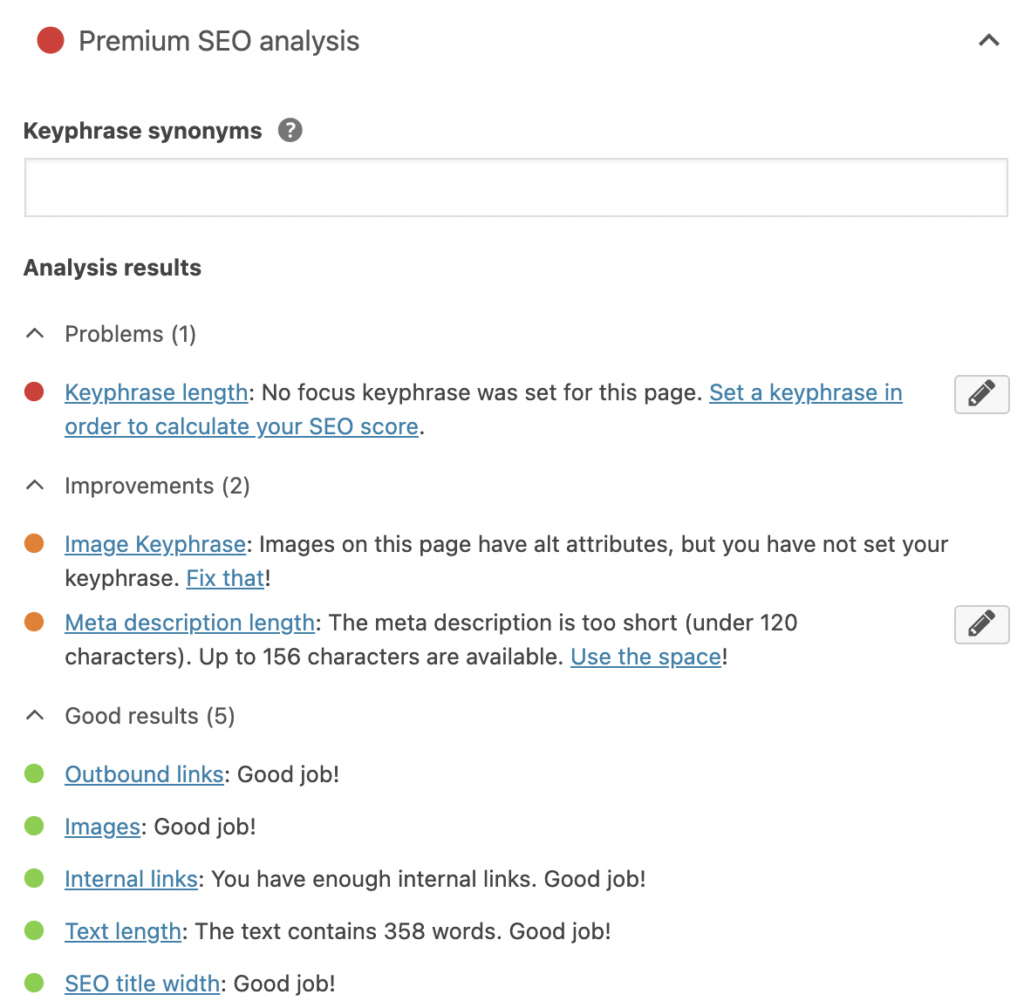This screenshot has height=1008, width=1024.
Task: Collapse the Problems (1) section
Action: pyautogui.click(x=35, y=334)
